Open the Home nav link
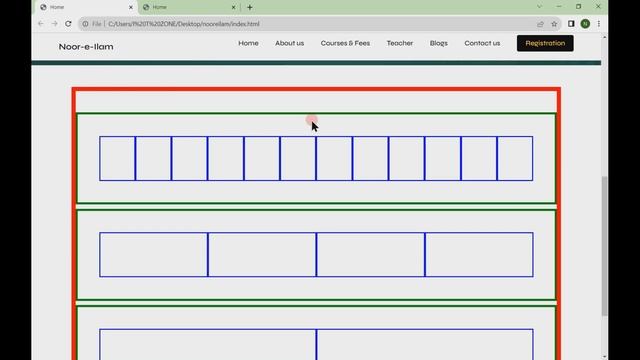Image resolution: width=640 pixels, height=360 pixels. (x=248, y=43)
